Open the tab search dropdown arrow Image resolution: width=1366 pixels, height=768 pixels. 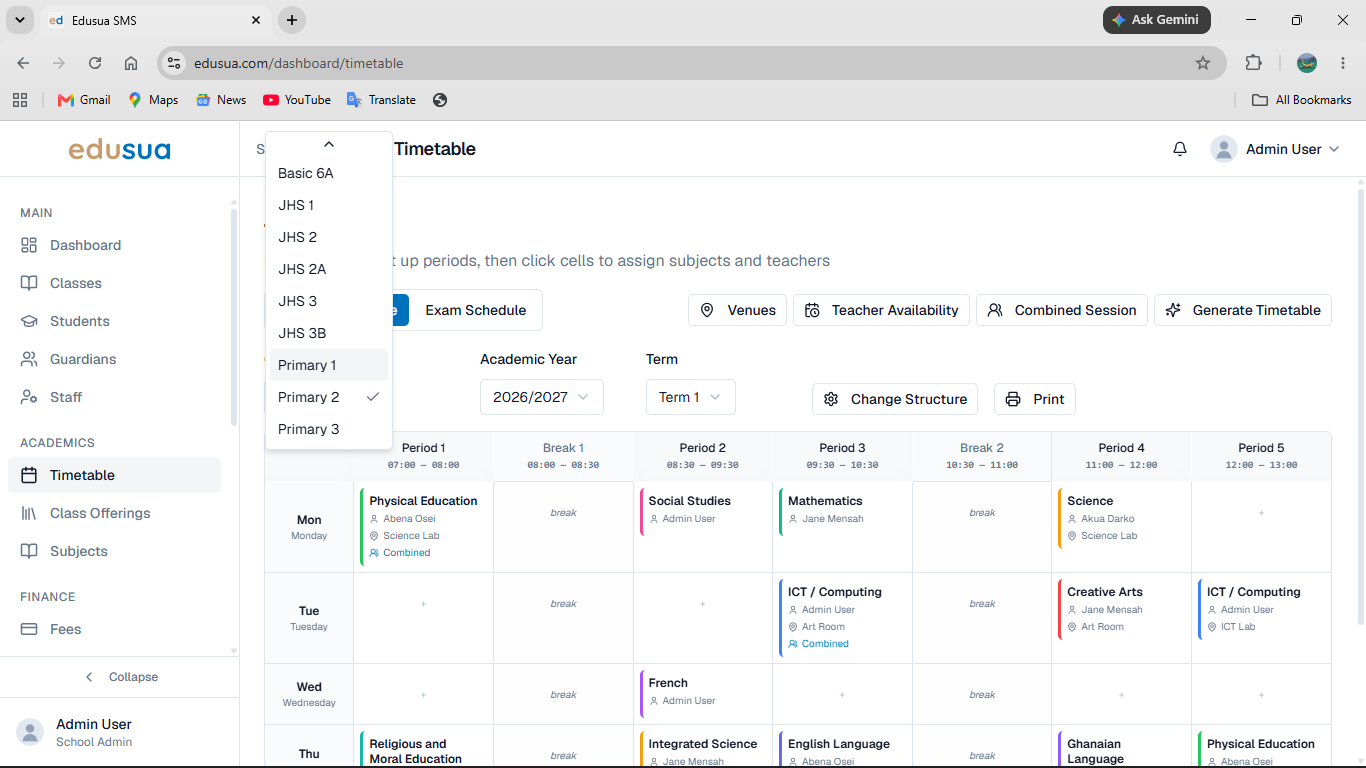[x=19, y=20]
